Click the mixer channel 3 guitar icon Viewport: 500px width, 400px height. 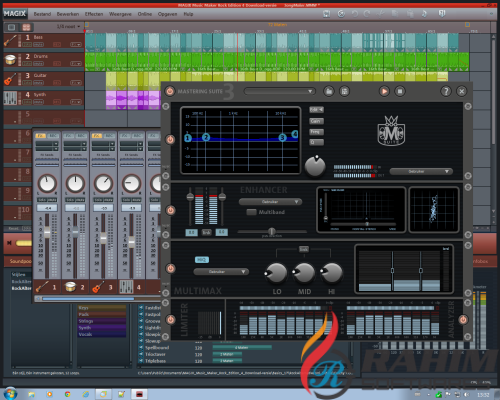pyautogui.click(x=98, y=287)
